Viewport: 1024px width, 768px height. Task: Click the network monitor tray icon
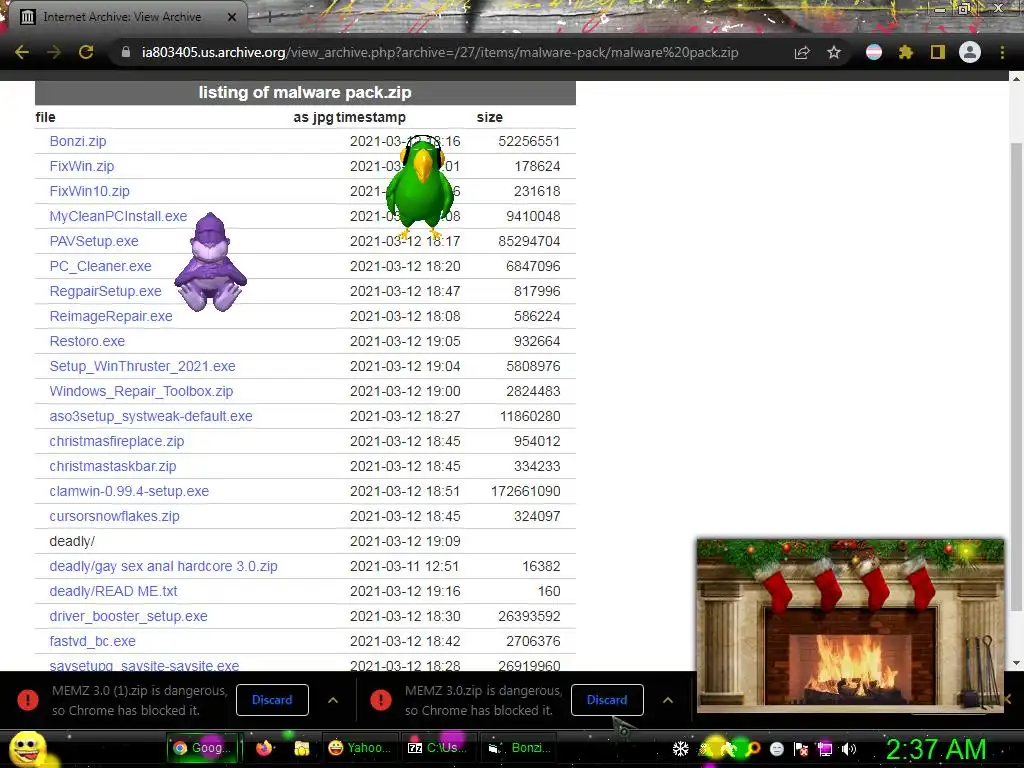point(825,749)
